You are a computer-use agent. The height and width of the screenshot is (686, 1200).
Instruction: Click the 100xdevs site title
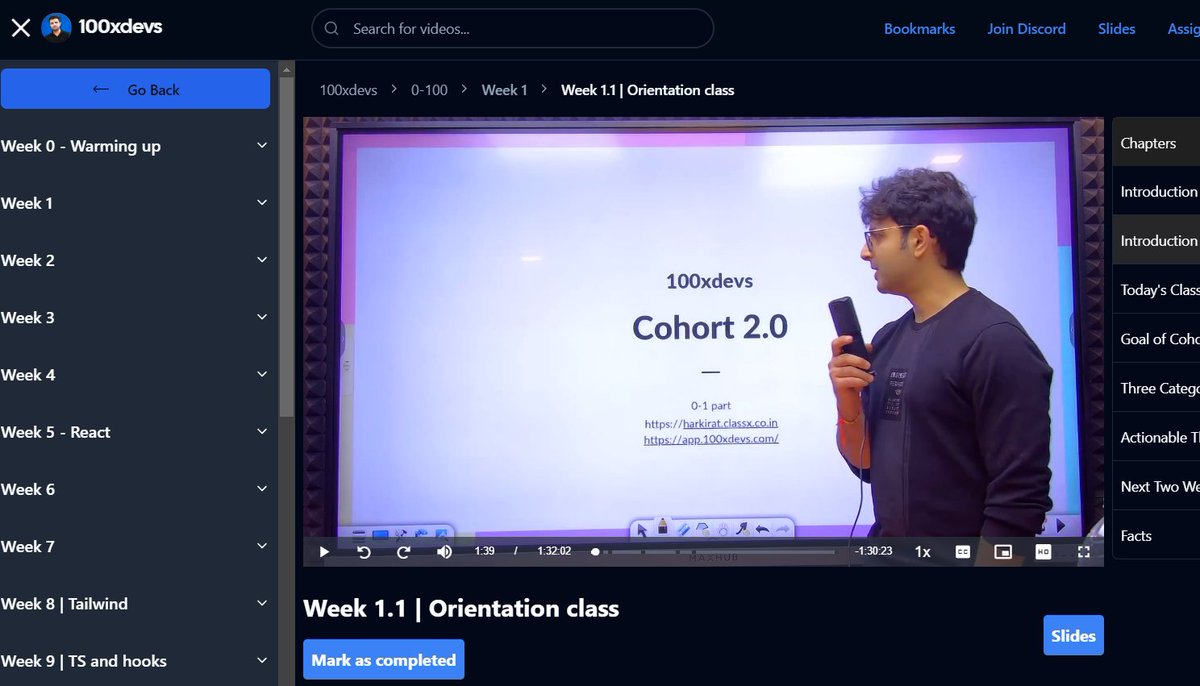click(120, 27)
